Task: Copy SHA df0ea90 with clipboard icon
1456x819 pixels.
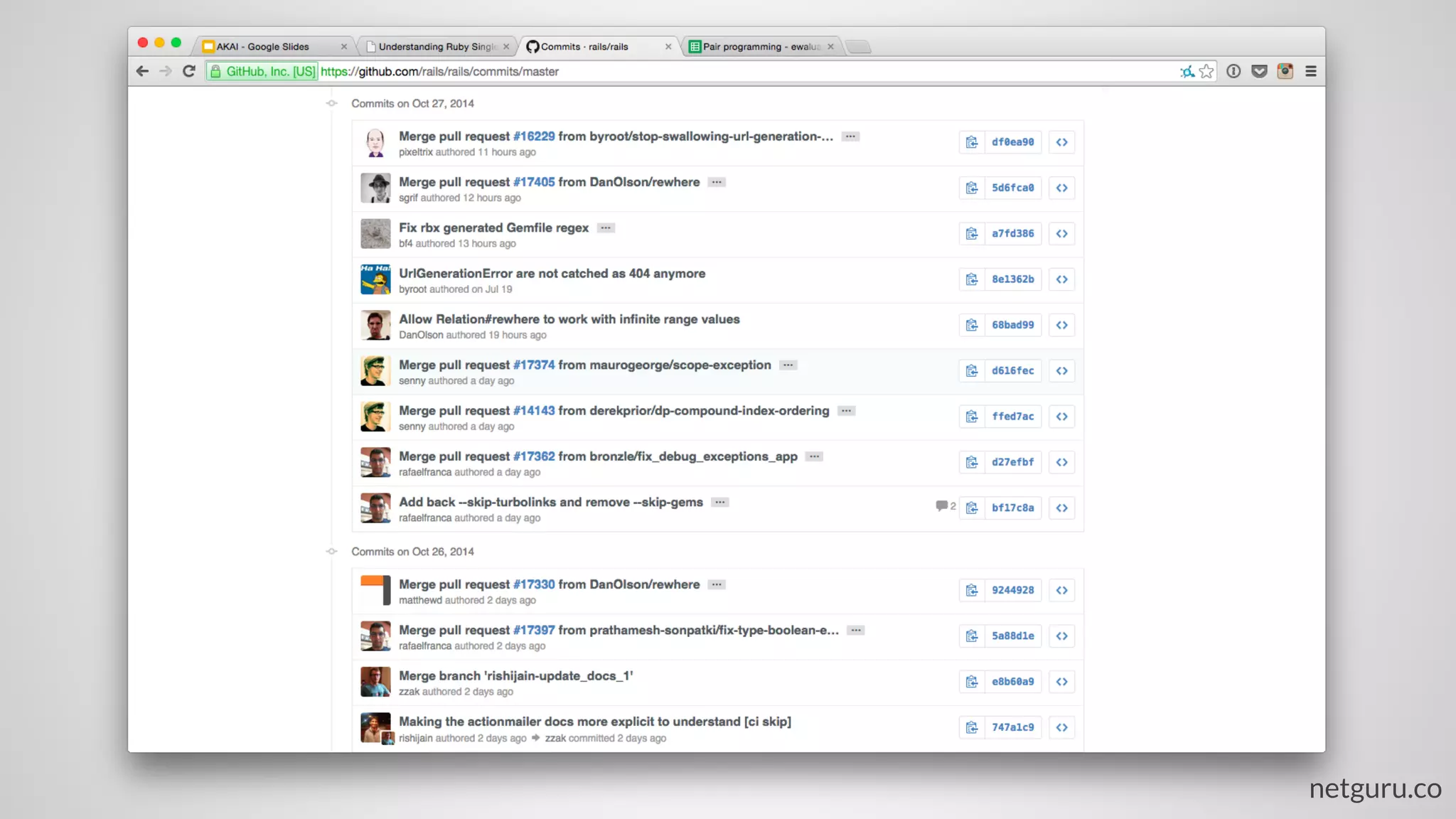Action: coord(971,142)
